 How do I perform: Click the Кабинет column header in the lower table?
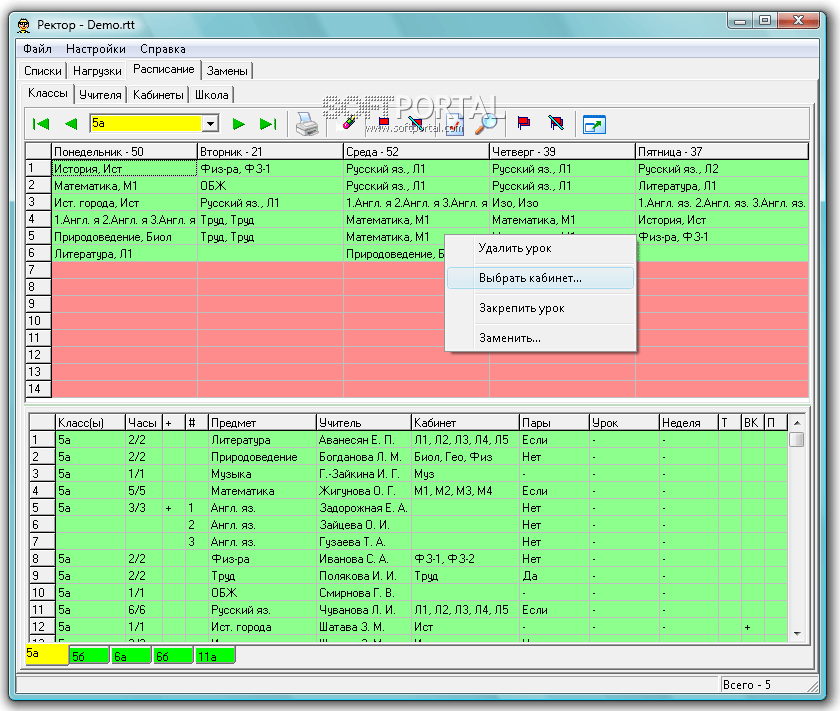(x=466, y=423)
